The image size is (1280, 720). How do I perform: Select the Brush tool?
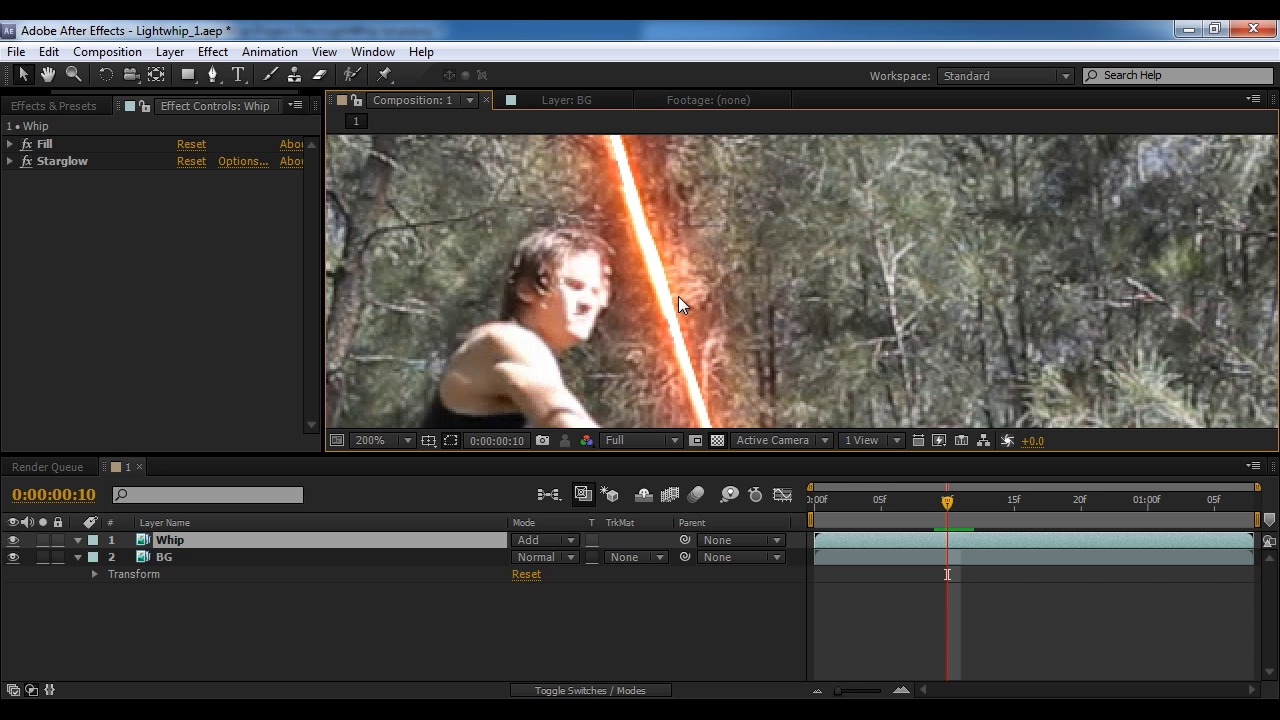270,75
